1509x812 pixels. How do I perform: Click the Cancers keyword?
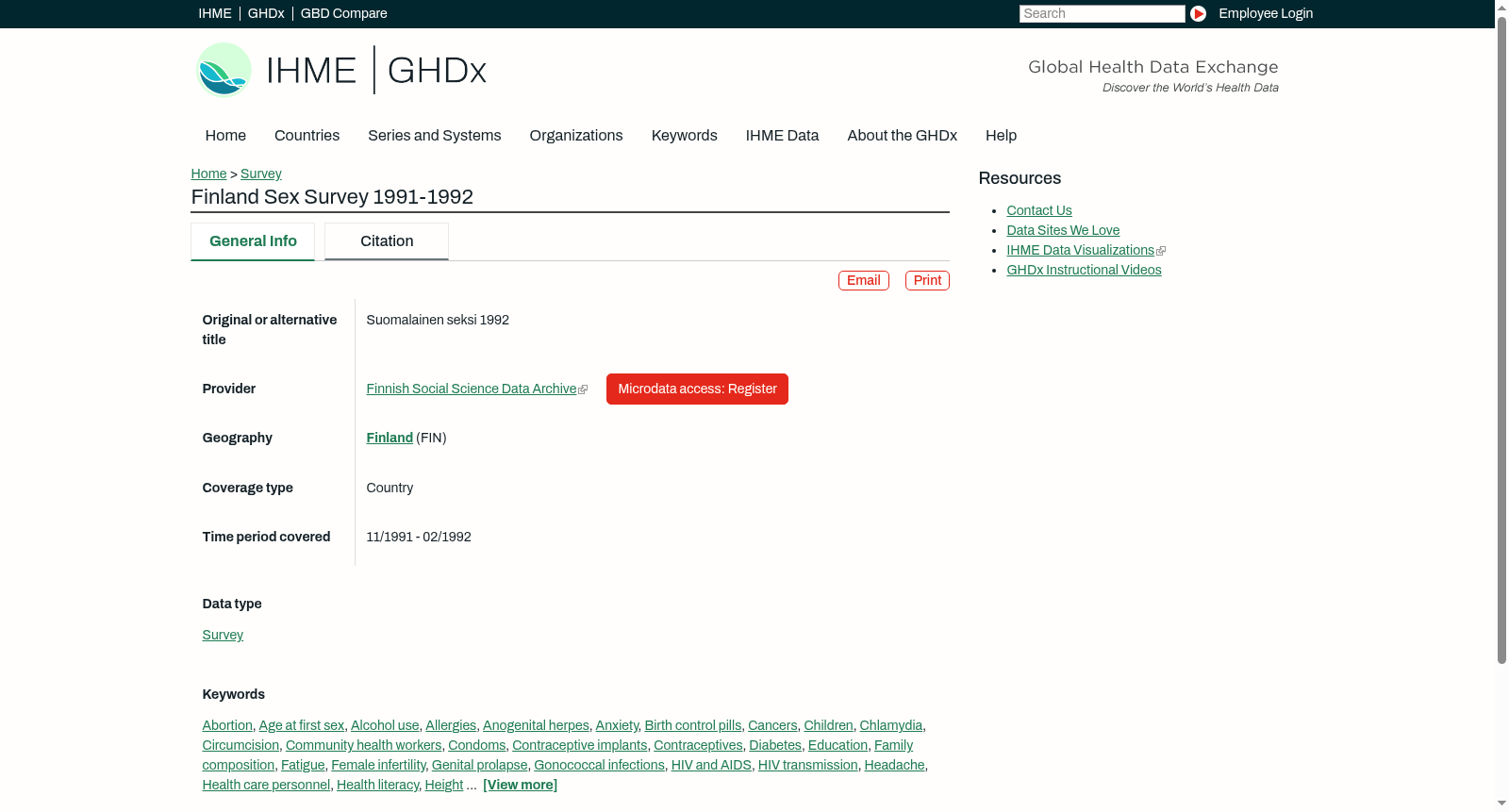[x=772, y=725]
